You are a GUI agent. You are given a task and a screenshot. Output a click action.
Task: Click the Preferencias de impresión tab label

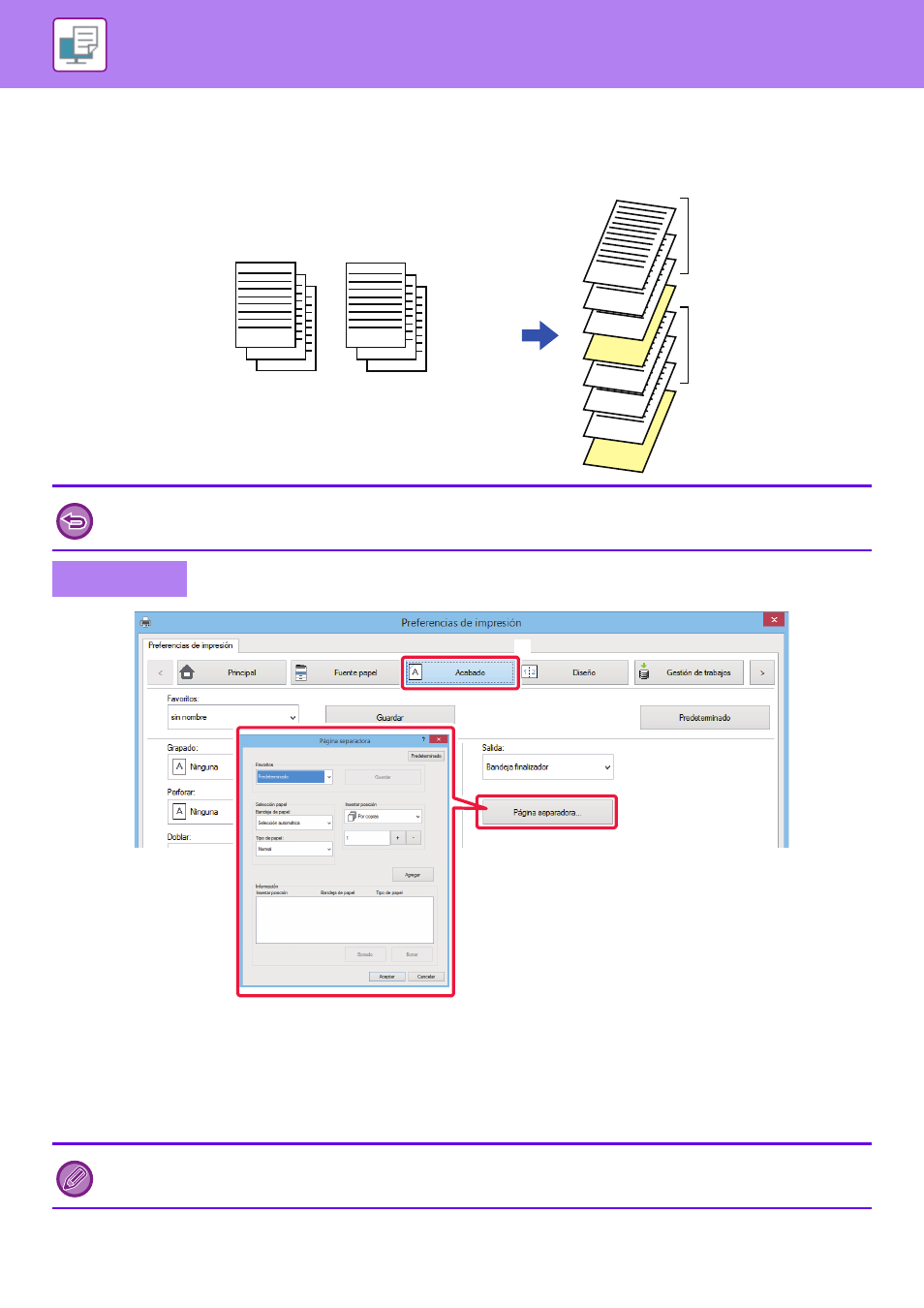coord(191,645)
